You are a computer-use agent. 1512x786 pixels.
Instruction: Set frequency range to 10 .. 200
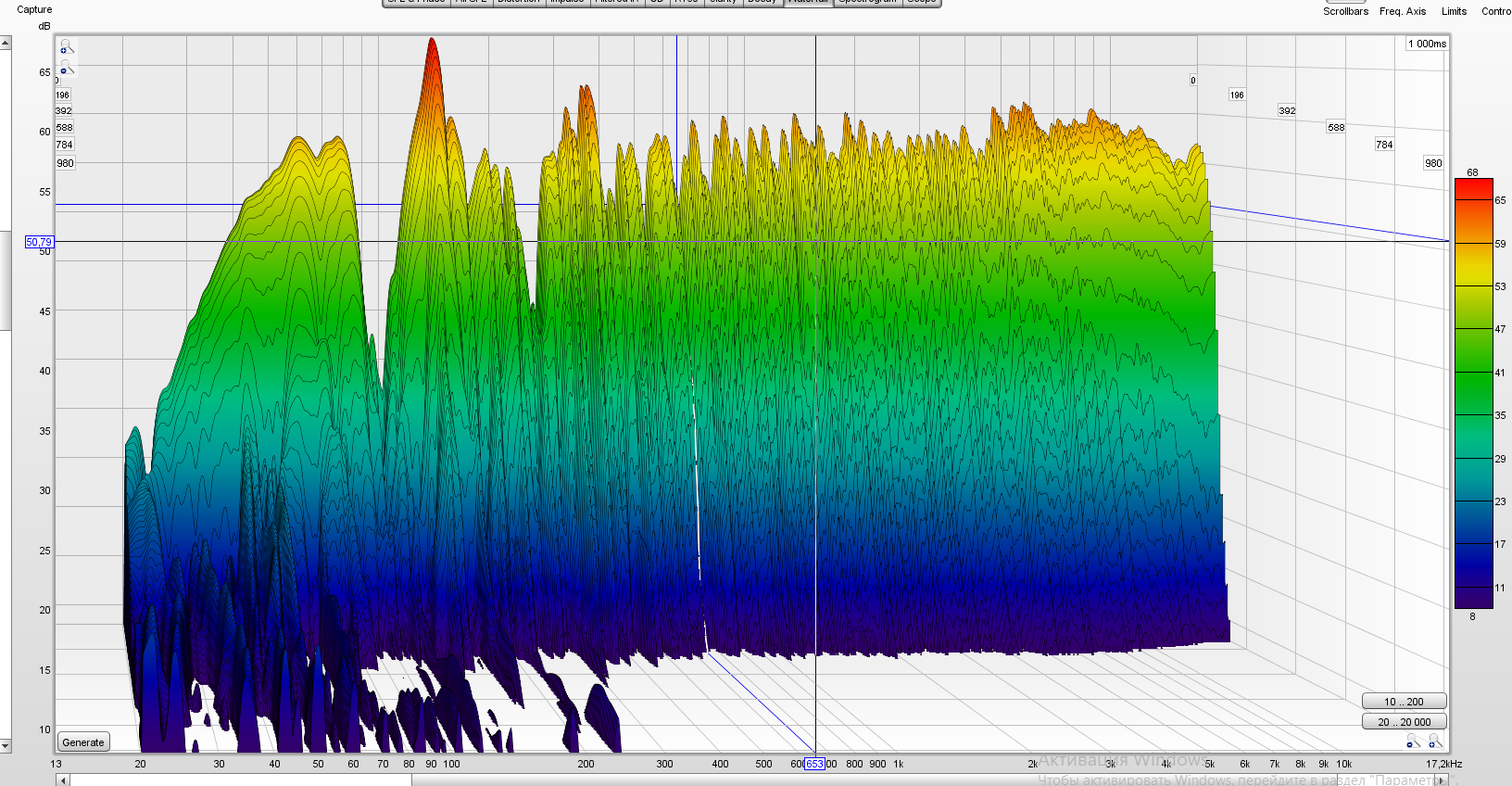click(x=1404, y=702)
